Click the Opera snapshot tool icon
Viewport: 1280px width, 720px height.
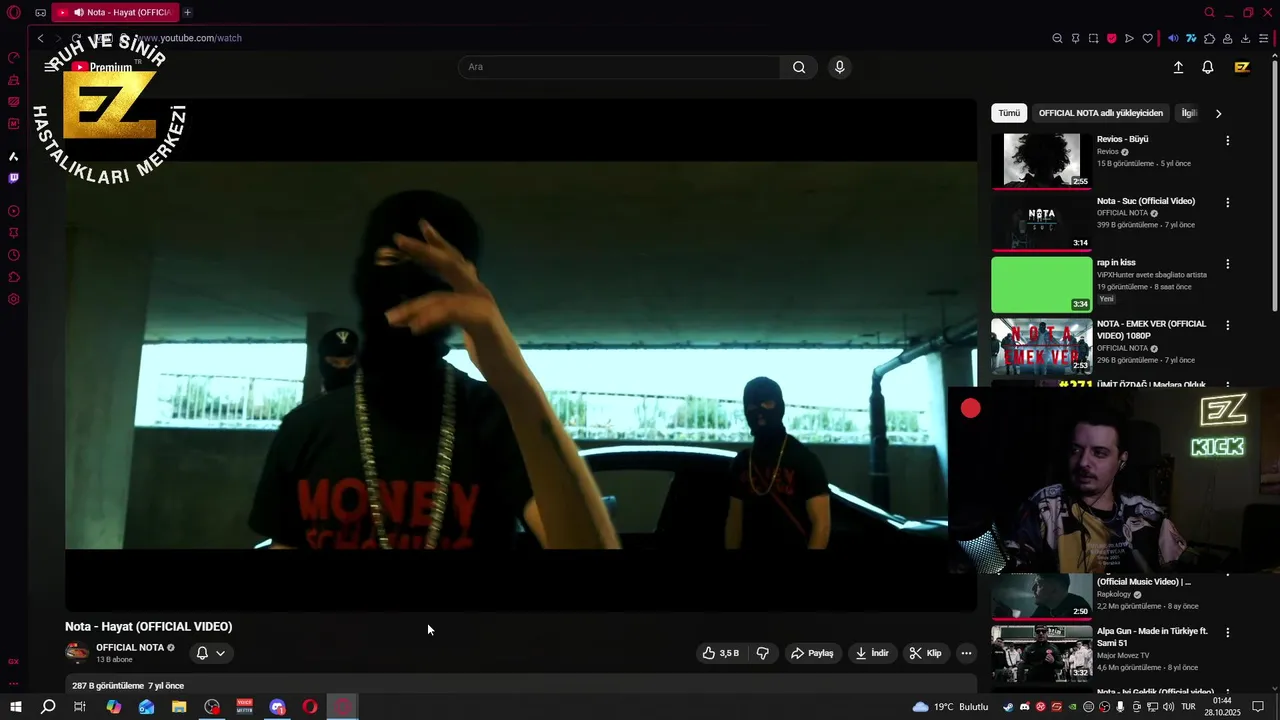click(x=1093, y=38)
